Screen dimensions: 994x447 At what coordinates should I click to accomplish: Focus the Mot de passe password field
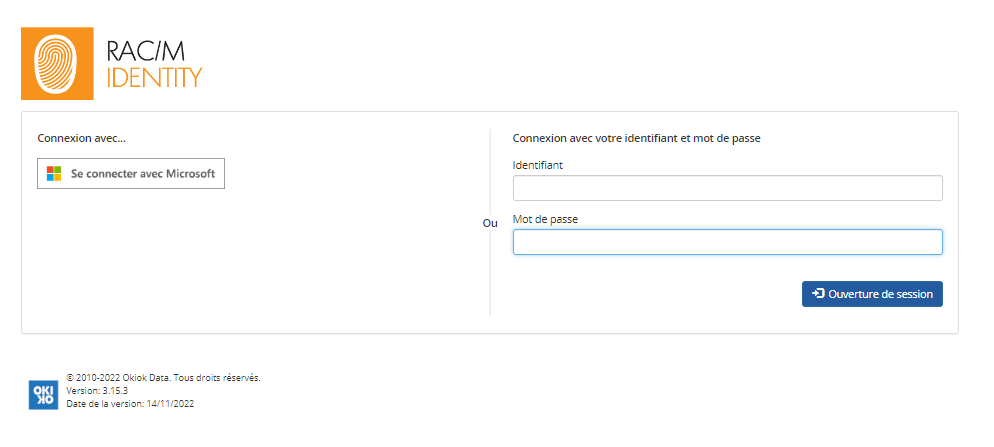[x=727, y=242]
